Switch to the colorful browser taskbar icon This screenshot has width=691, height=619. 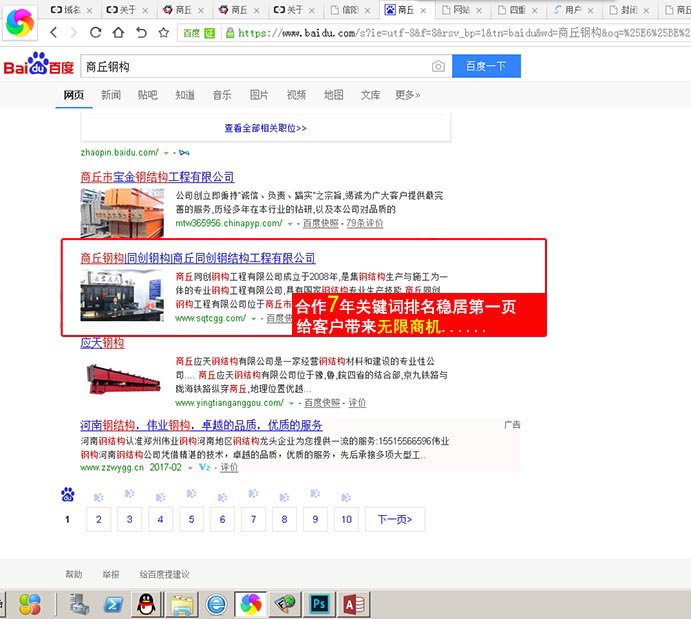[x=251, y=604]
